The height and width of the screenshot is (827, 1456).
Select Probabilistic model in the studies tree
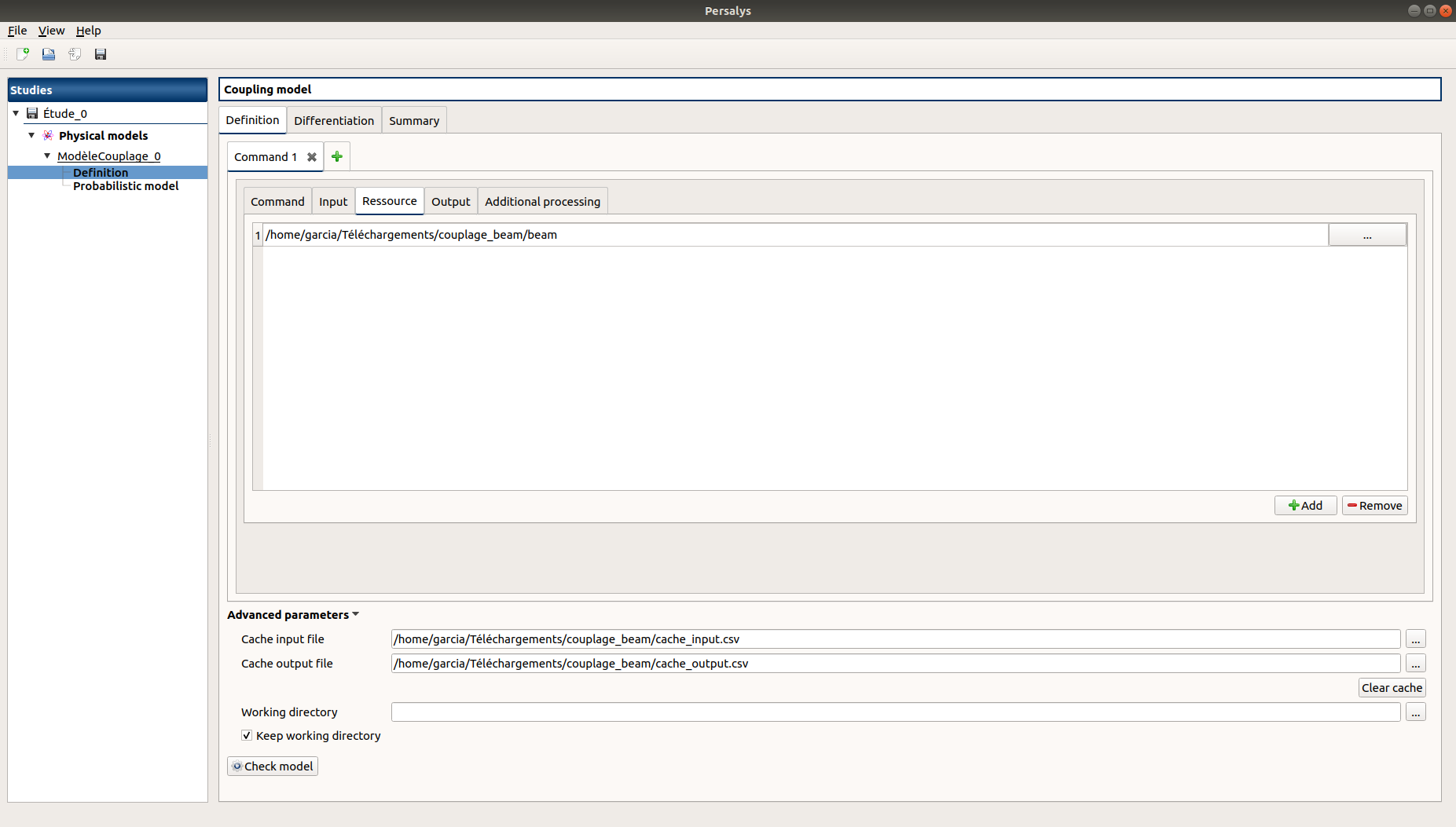click(126, 186)
